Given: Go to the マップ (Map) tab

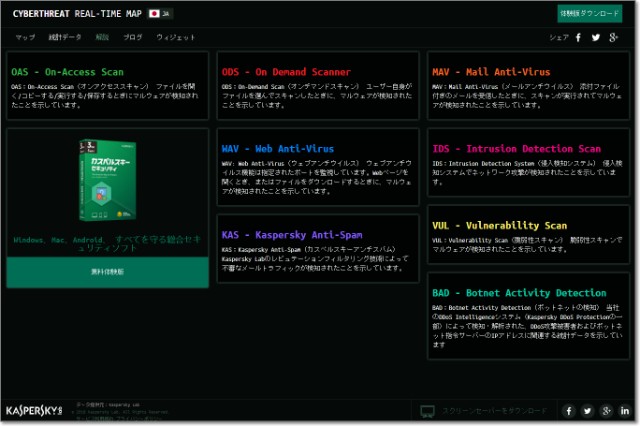Looking at the screenshot, I should click(x=25, y=37).
